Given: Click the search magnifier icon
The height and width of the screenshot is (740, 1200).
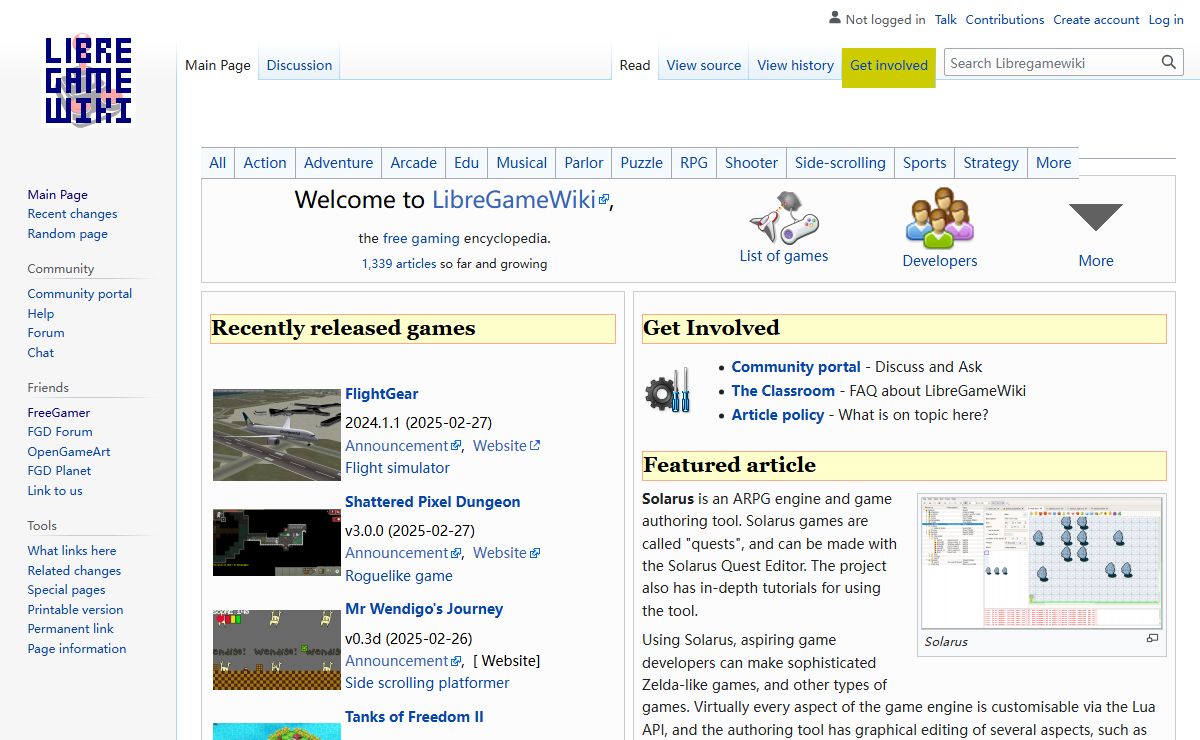Looking at the screenshot, I should (1169, 63).
